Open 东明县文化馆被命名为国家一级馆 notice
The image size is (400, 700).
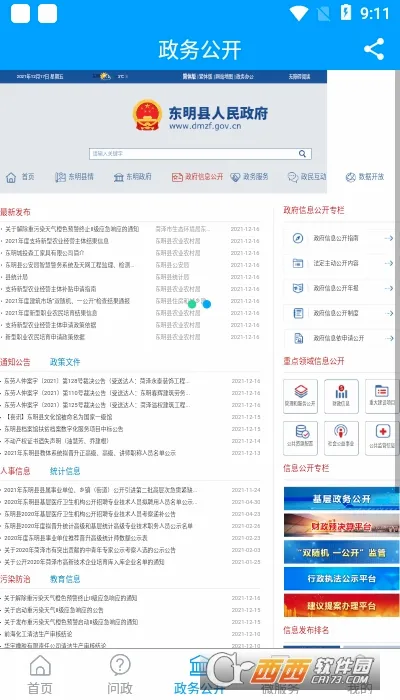click(58, 417)
